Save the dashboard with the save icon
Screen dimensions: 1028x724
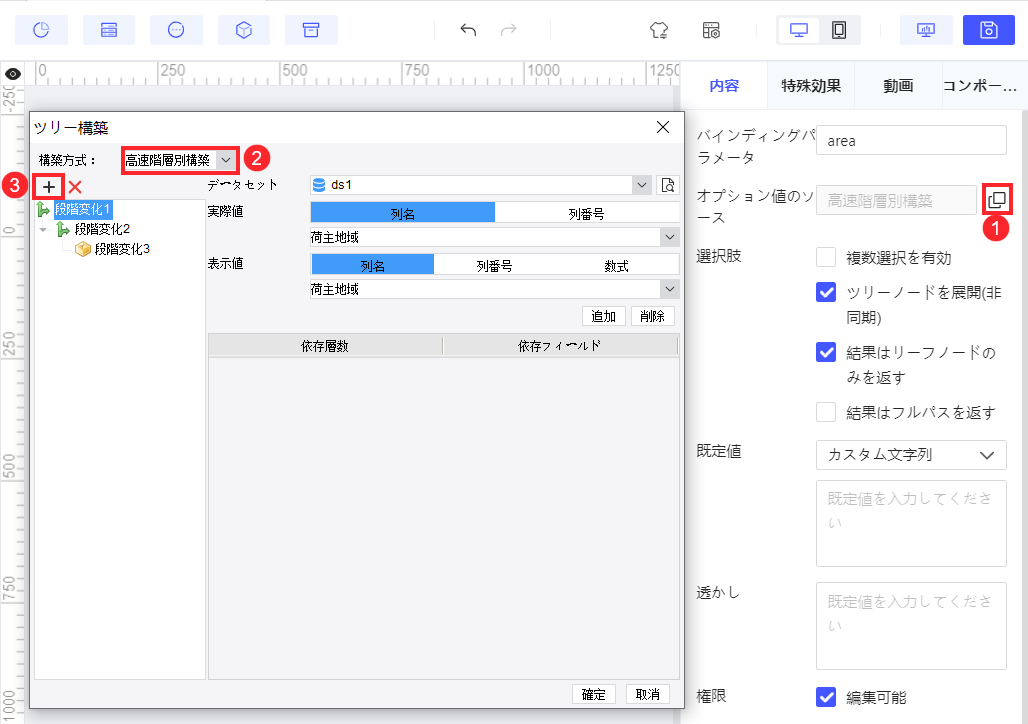(x=989, y=30)
